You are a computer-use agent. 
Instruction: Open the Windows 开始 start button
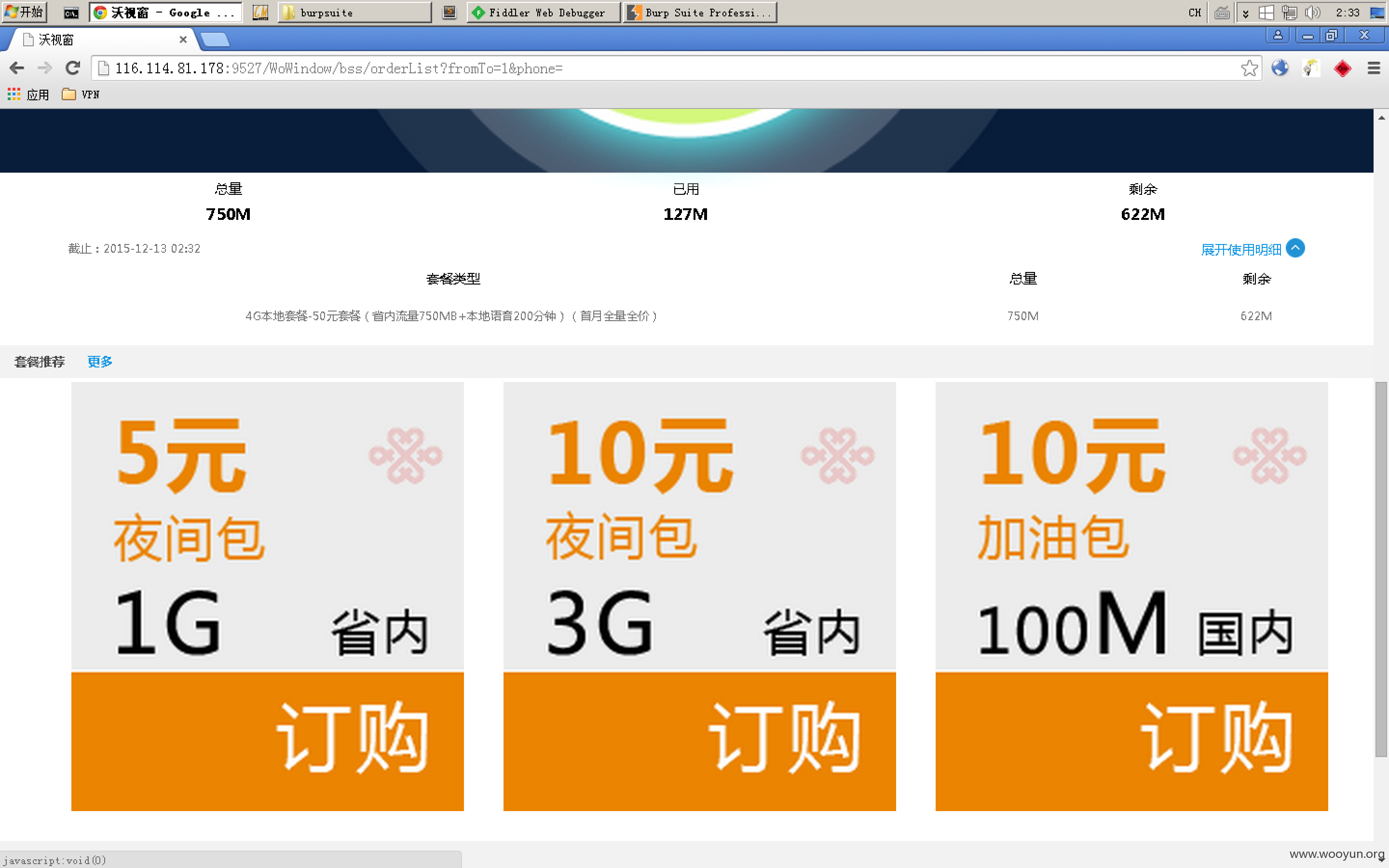(x=24, y=12)
